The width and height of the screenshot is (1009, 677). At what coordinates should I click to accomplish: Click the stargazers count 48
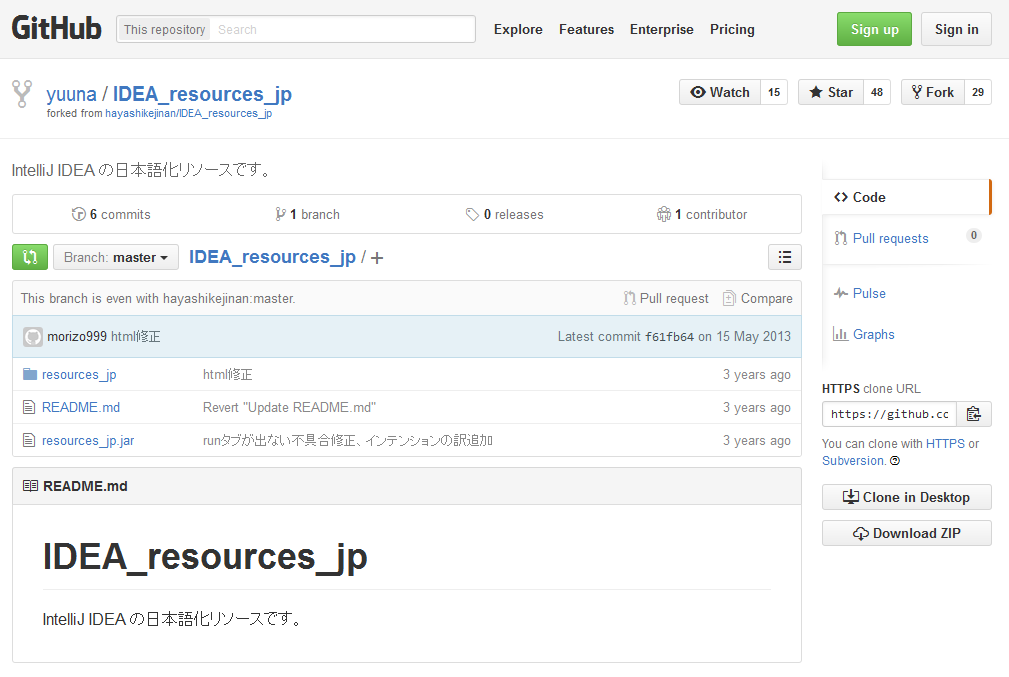pos(877,92)
